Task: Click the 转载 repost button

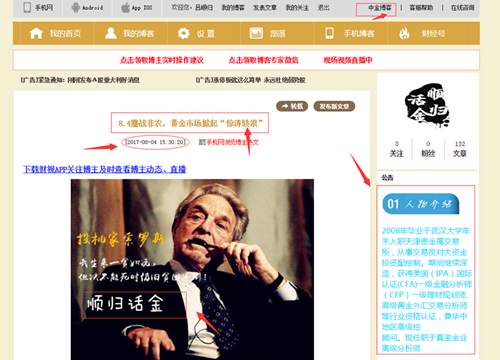Action: 292,106
